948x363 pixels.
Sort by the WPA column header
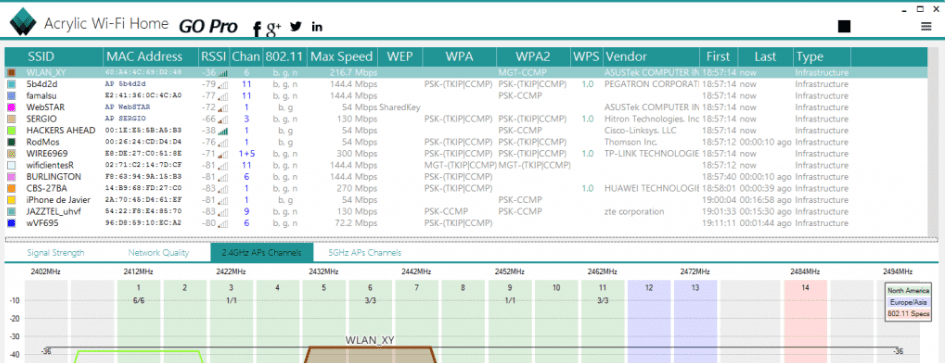click(x=459, y=57)
